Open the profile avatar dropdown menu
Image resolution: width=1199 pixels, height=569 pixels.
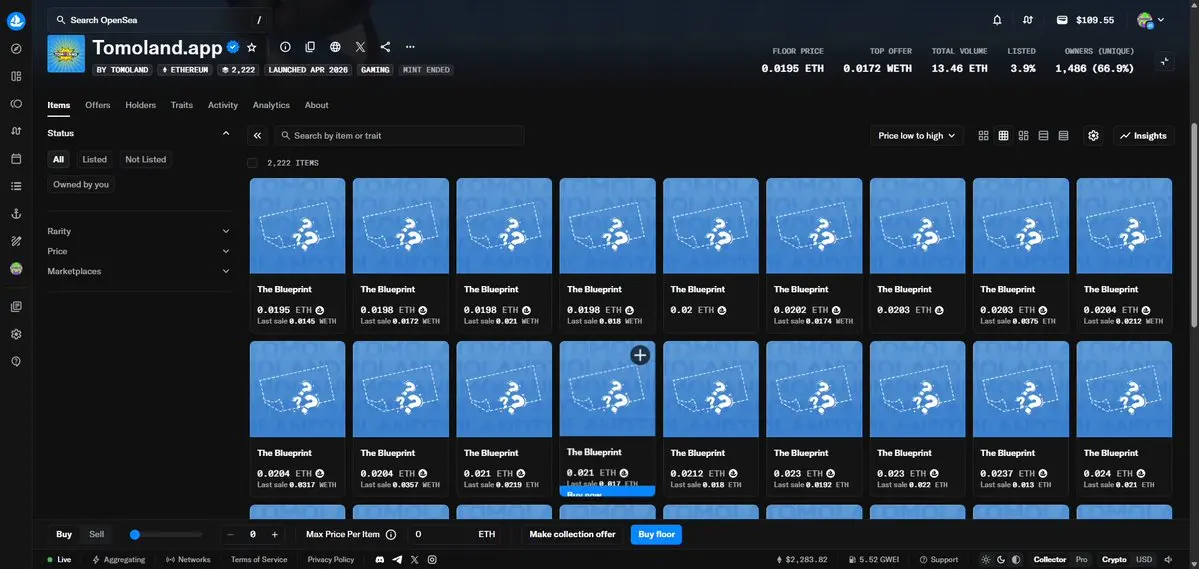pos(1151,21)
